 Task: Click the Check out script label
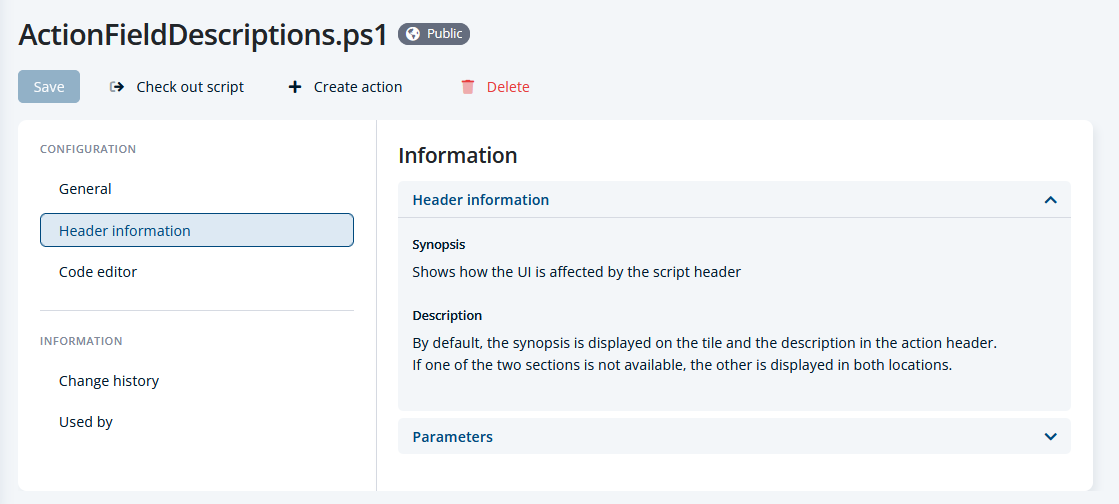[190, 87]
